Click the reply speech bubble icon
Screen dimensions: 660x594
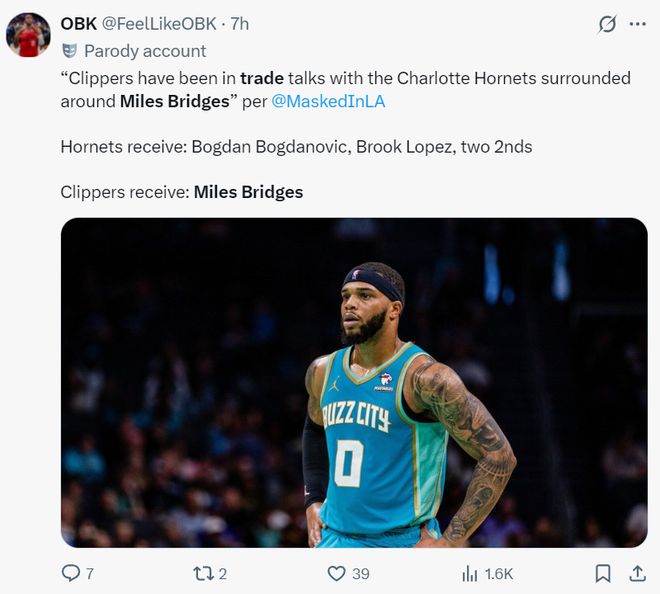click(71, 573)
